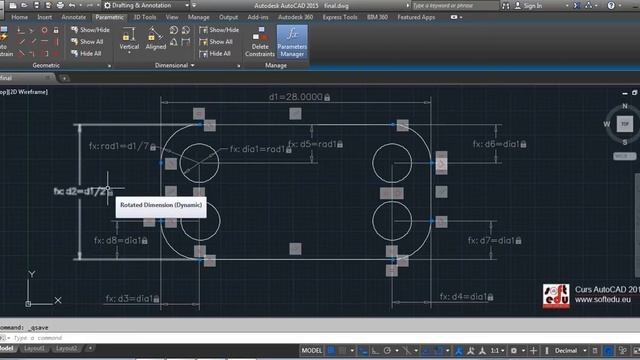Click the Plot (print) icon
The image size is (640, 360).
tap(60, 5)
